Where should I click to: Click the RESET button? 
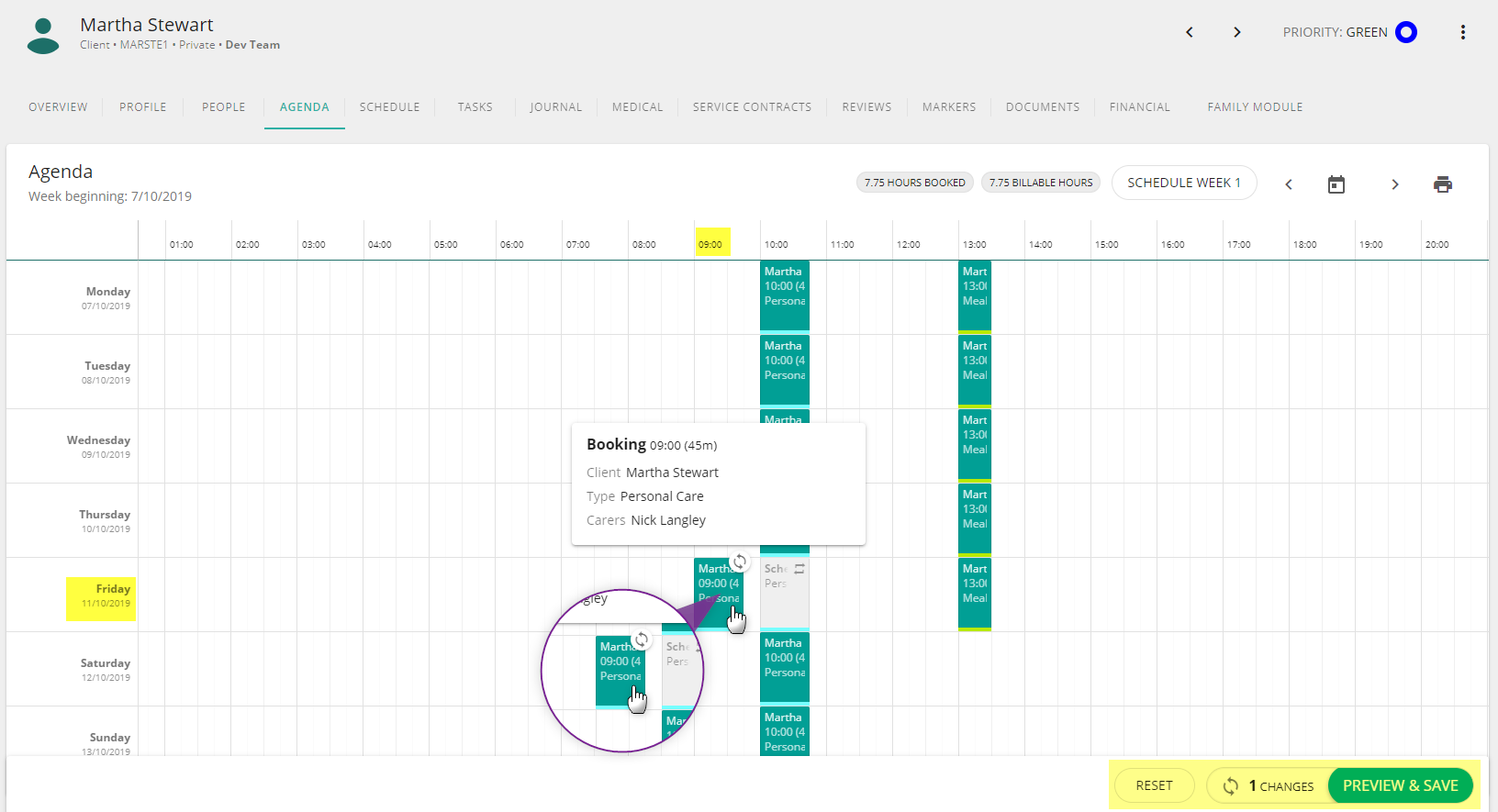(1155, 785)
